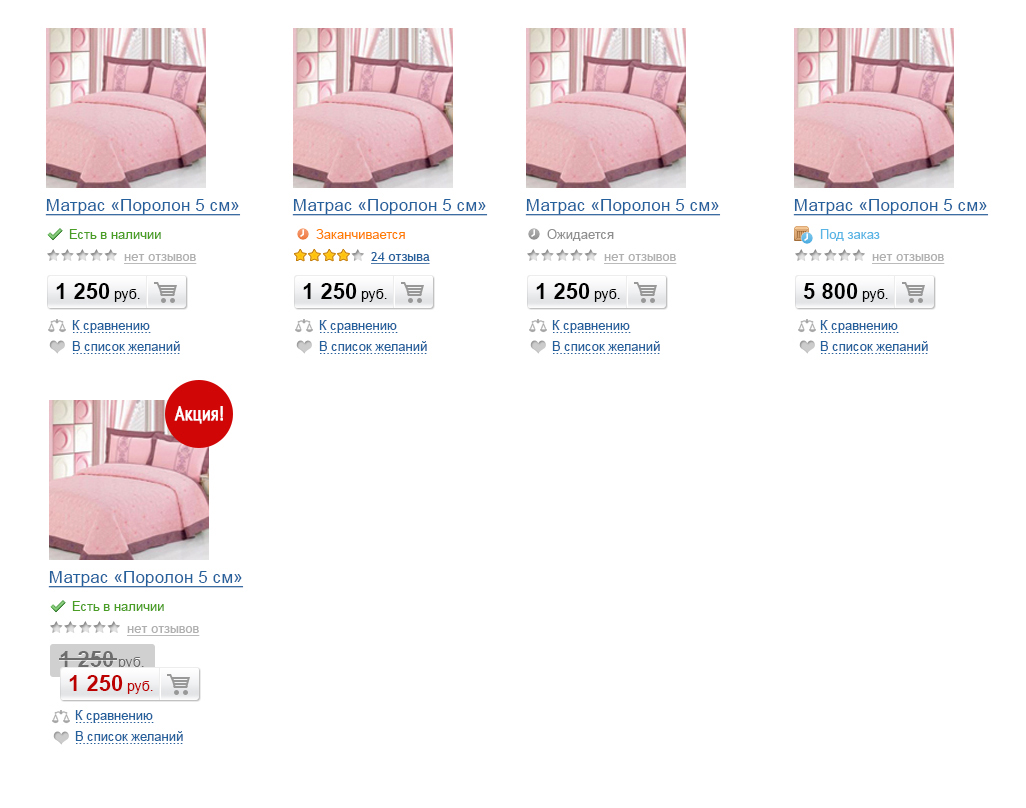Add the "Заканчивается" mattress to cart via cart icon
1026x808 pixels.
412,293
